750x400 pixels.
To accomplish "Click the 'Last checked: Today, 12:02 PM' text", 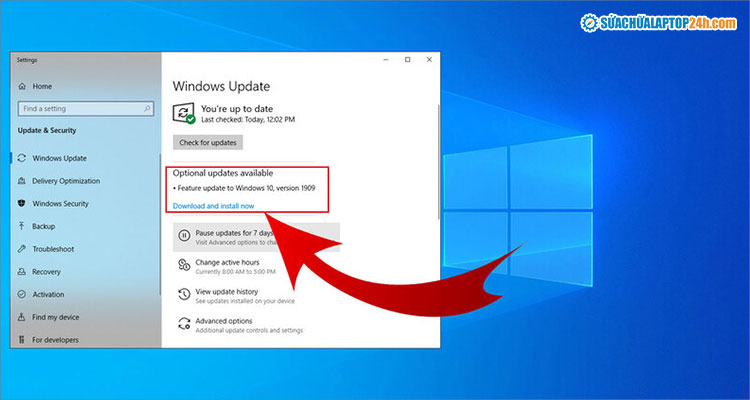I will click(x=248, y=120).
